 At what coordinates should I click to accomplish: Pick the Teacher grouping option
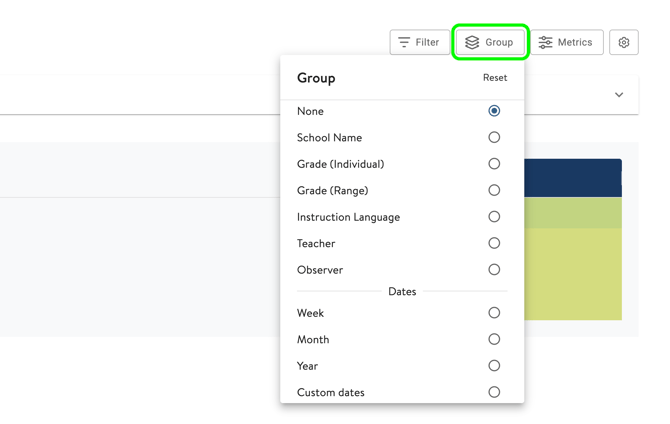pos(494,243)
